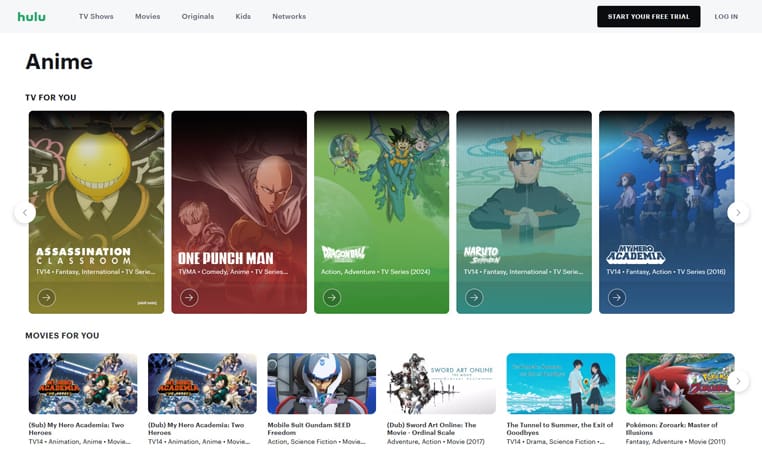Advance Movies For You carousel with right chevron

[x=738, y=381]
